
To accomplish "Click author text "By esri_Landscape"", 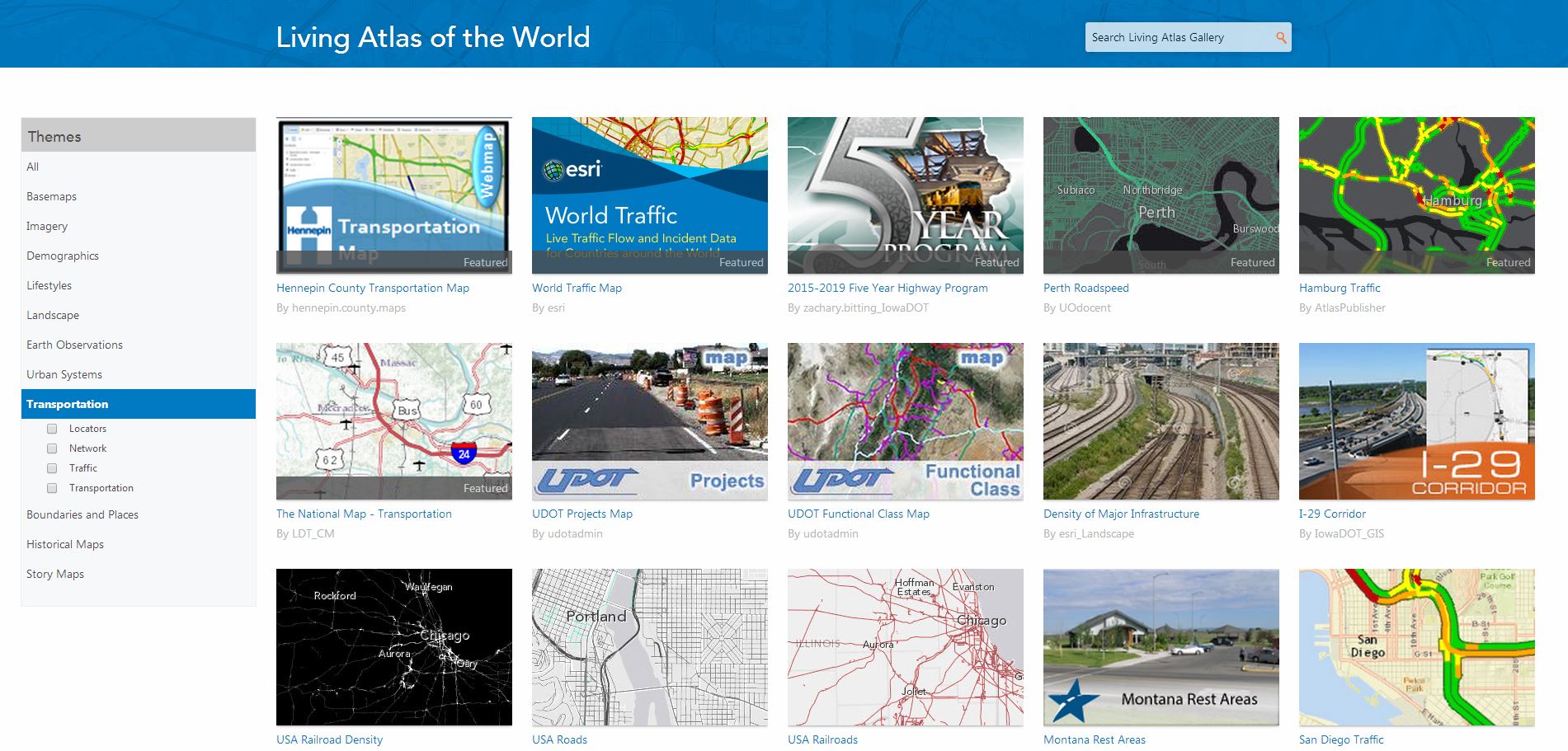I will (1089, 533).
